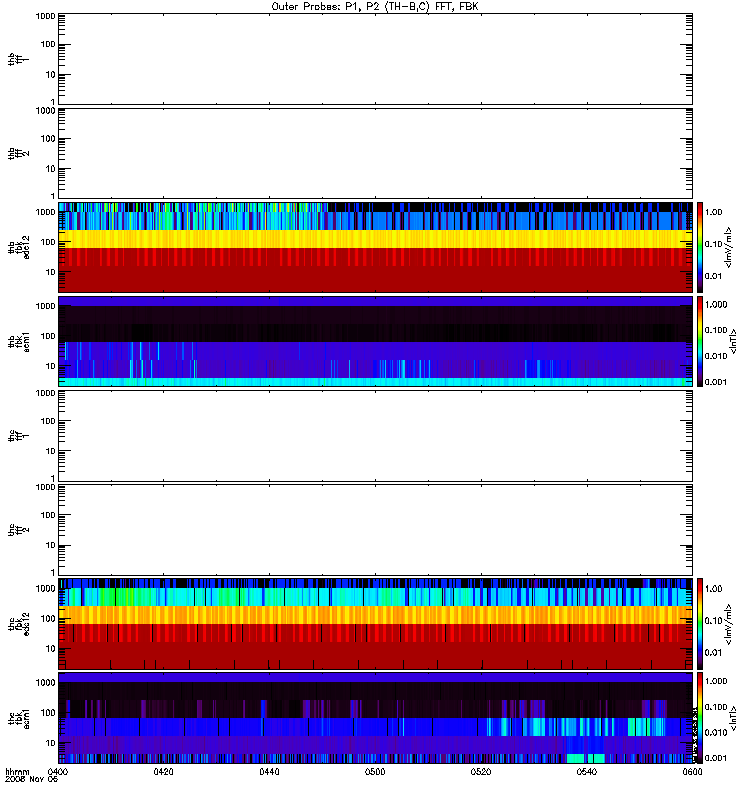Click the 100 tick of the thb fff 2 panel
Image resolution: width=750 pixels, height=800 pixels.
pos(48,139)
